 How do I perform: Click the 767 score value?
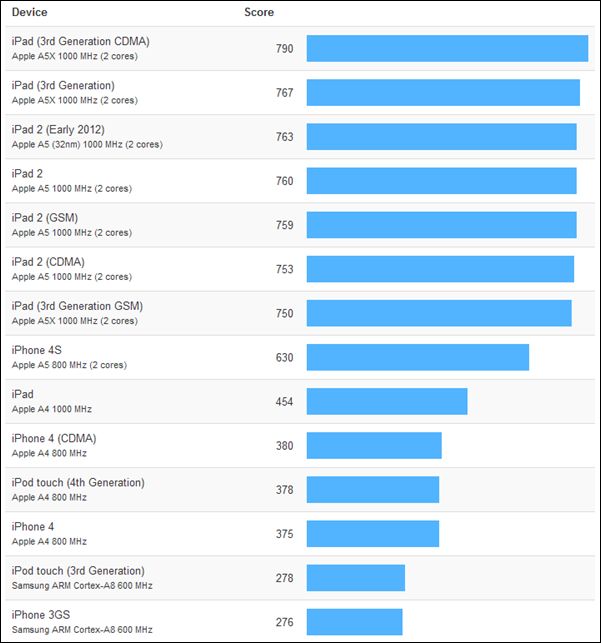click(x=285, y=93)
